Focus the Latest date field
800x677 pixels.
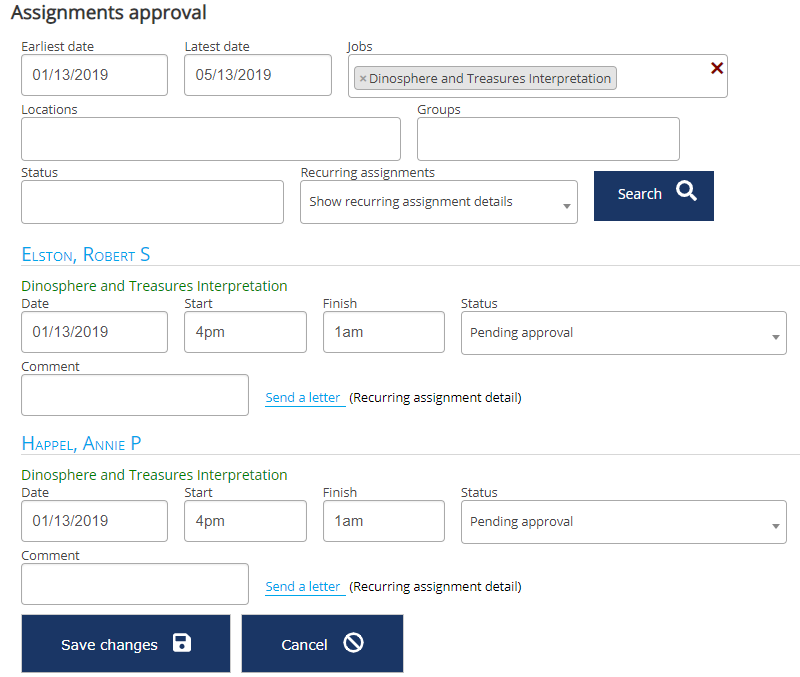tap(257, 75)
